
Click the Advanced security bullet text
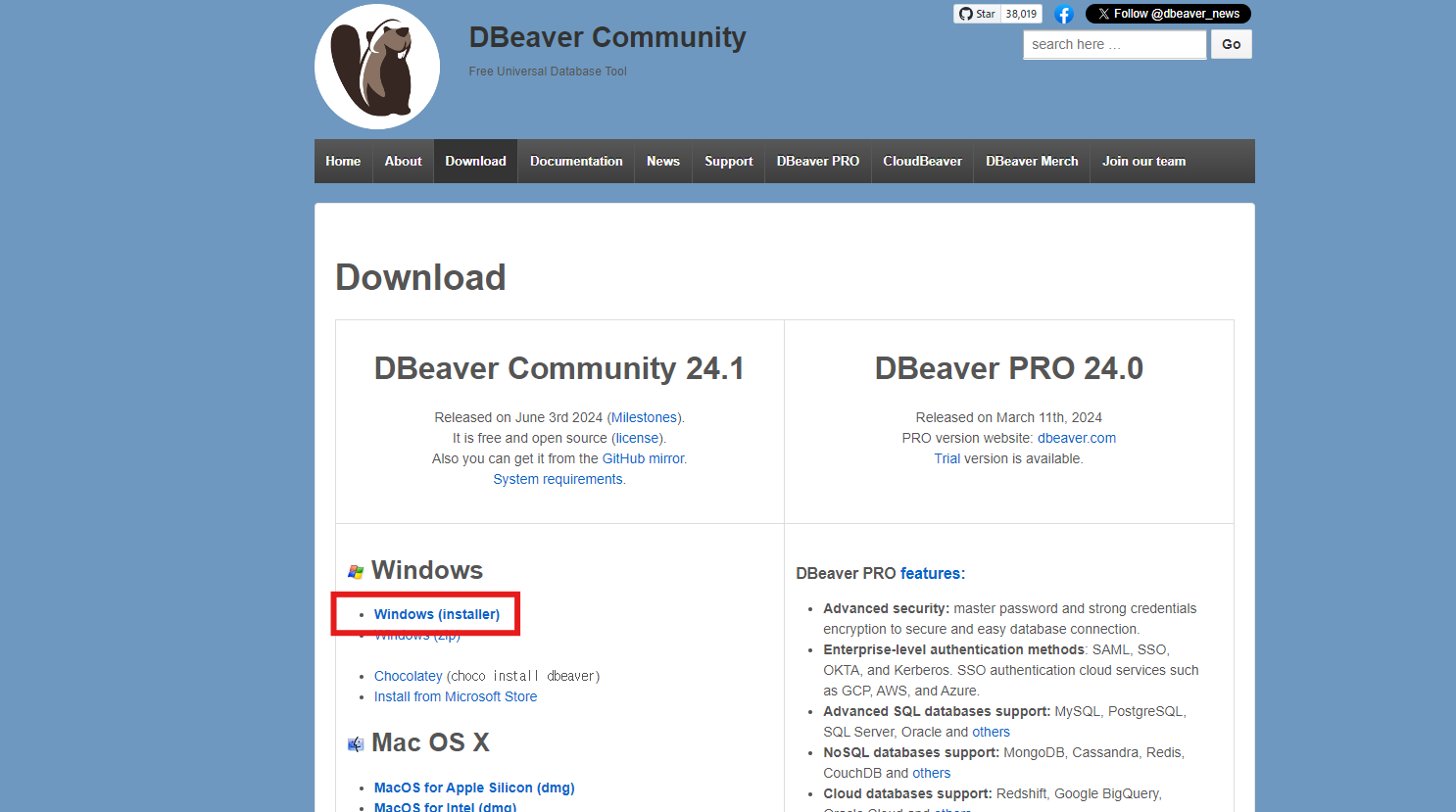coord(1010,619)
